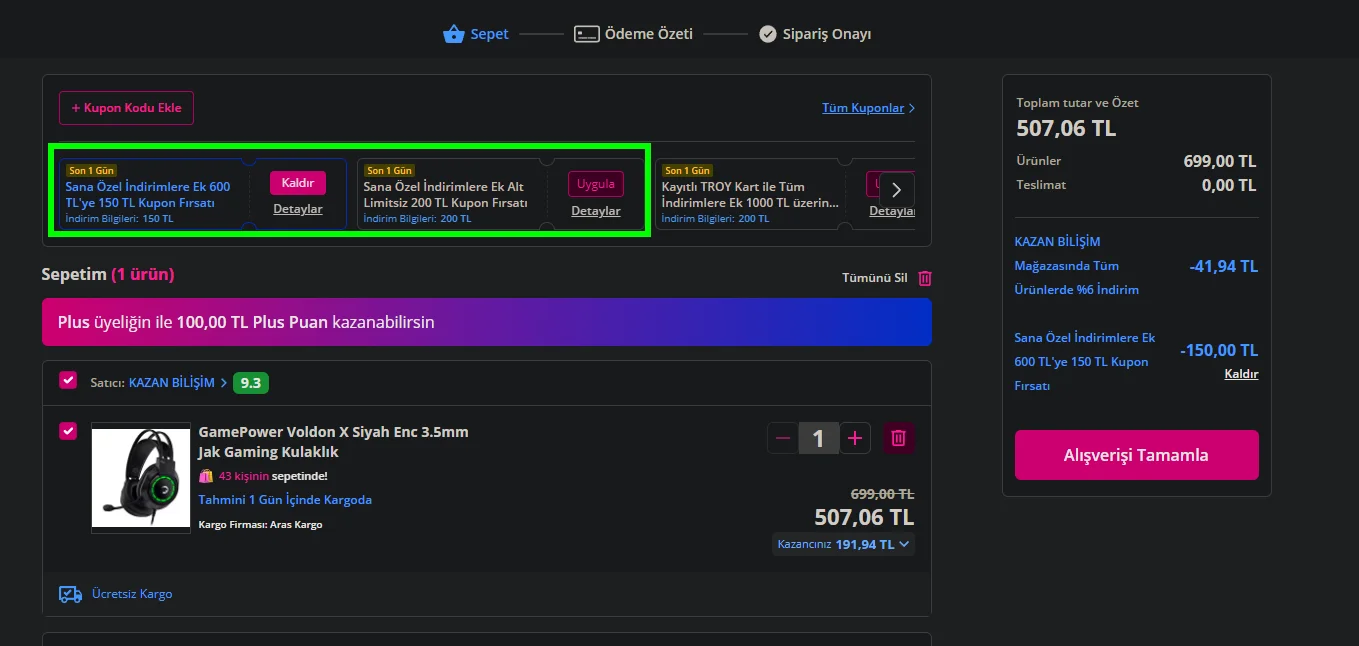Delete the headset with its trash icon
This screenshot has width=1359, height=646.
pyautogui.click(x=898, y=438)
